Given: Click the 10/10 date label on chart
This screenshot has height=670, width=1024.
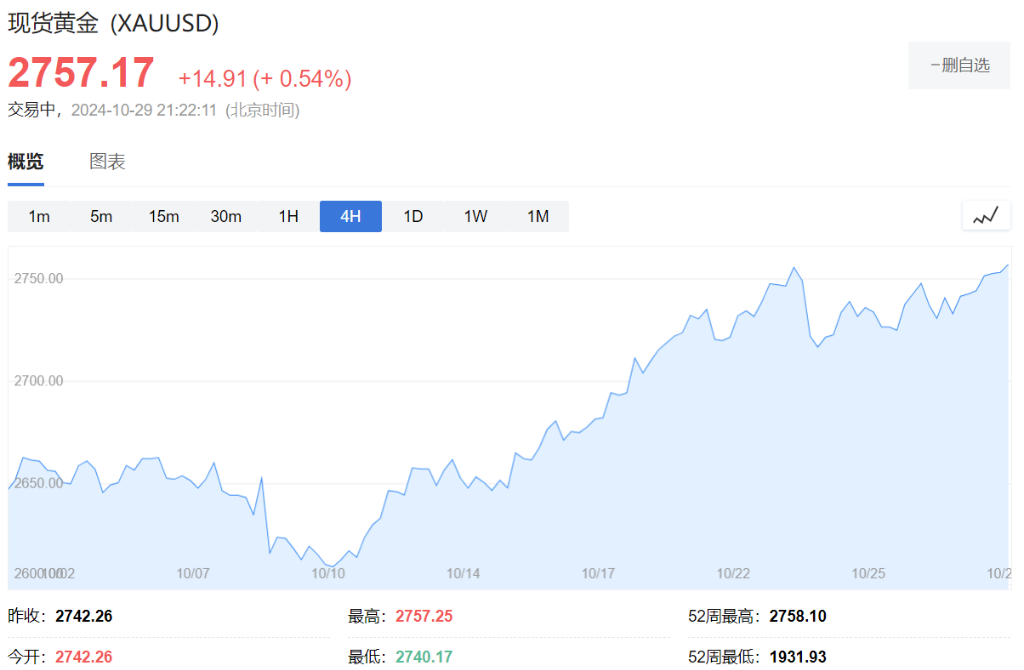Looking at the screenshot, I should (x=328, y=573).
